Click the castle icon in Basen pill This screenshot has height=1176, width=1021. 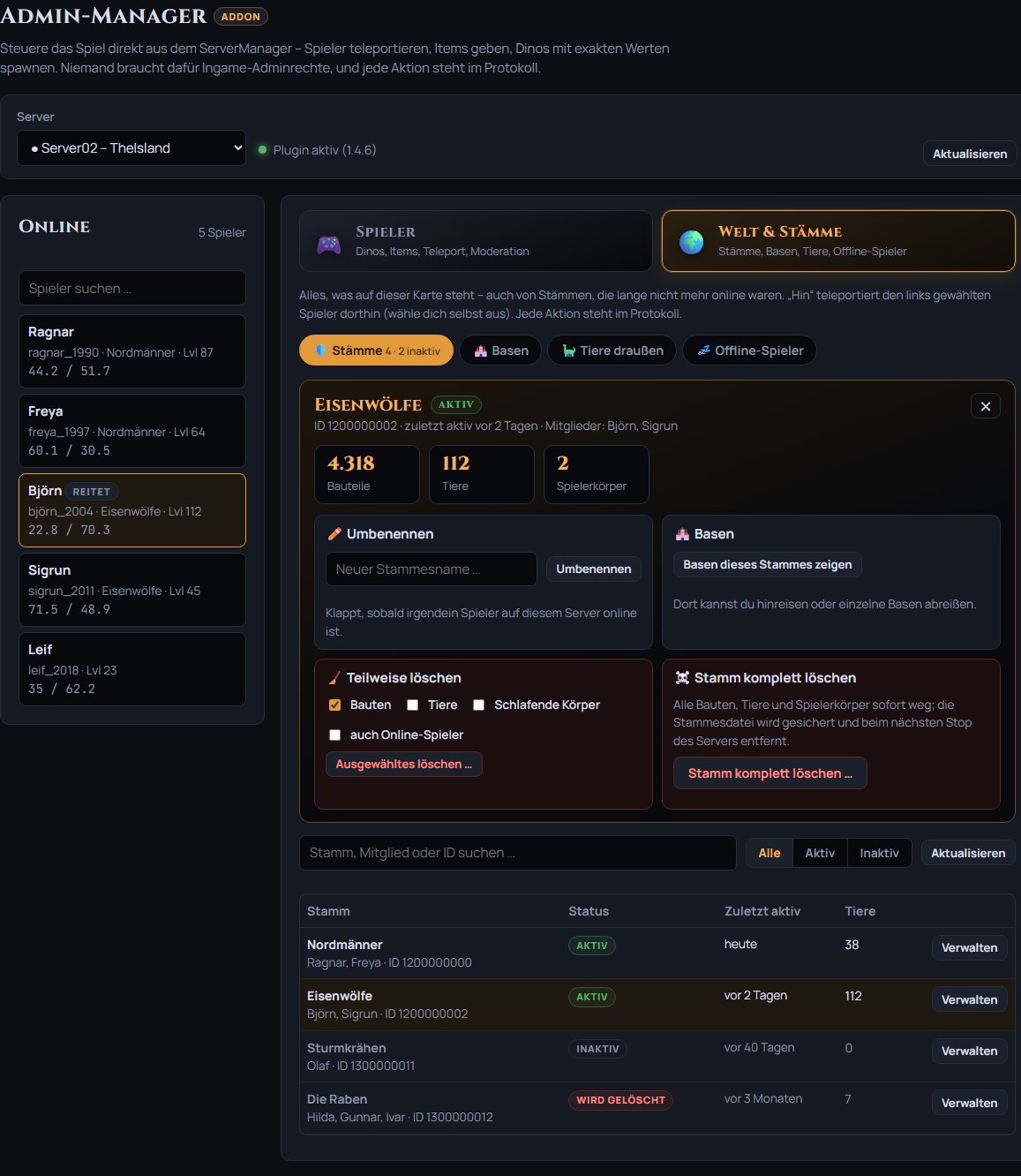(480, 351)
